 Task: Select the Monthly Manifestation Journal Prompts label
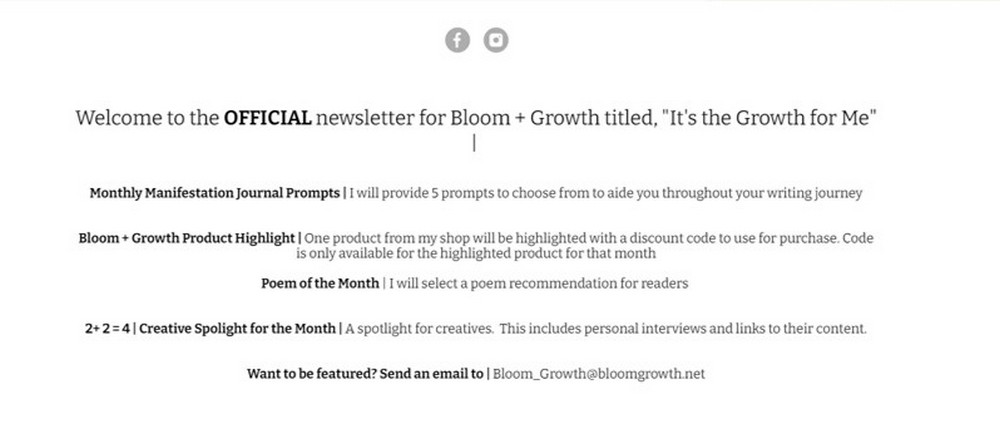[215, 193]
